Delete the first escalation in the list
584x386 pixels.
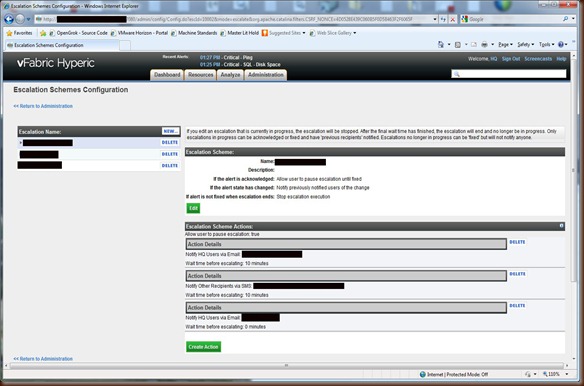(x=169, y=142)
